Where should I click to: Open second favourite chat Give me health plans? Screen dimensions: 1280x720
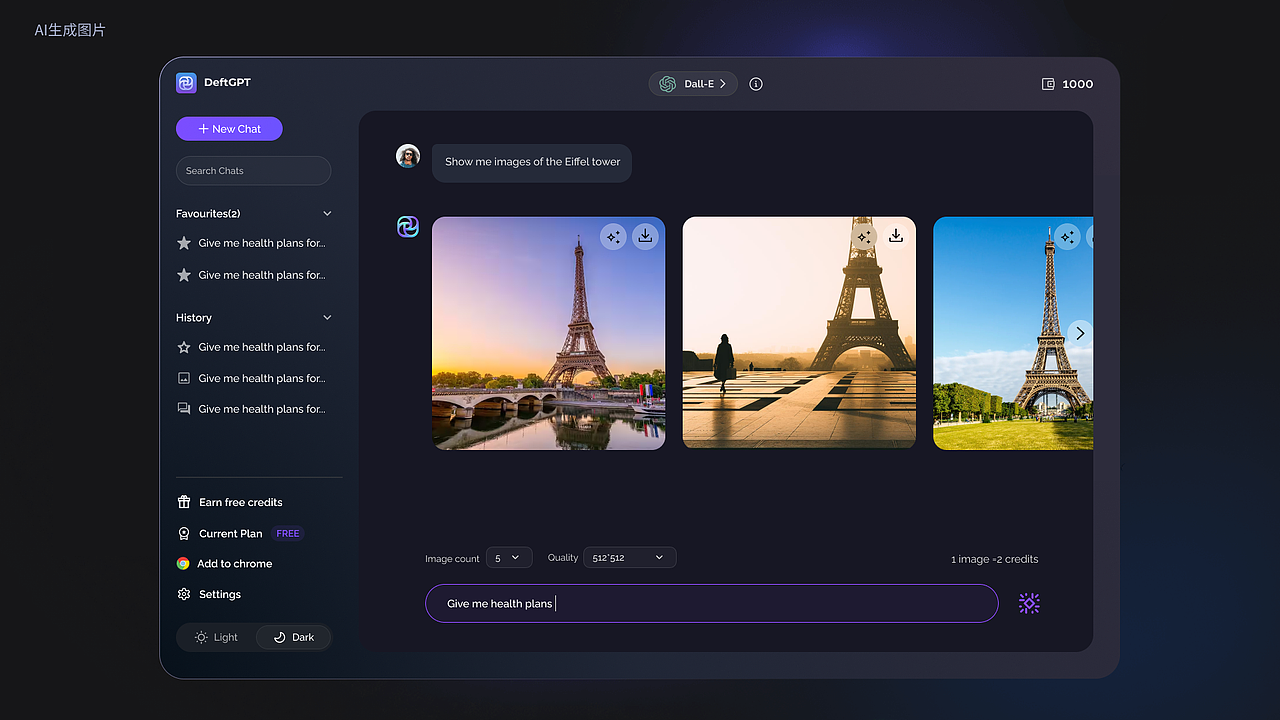(262, 275)
